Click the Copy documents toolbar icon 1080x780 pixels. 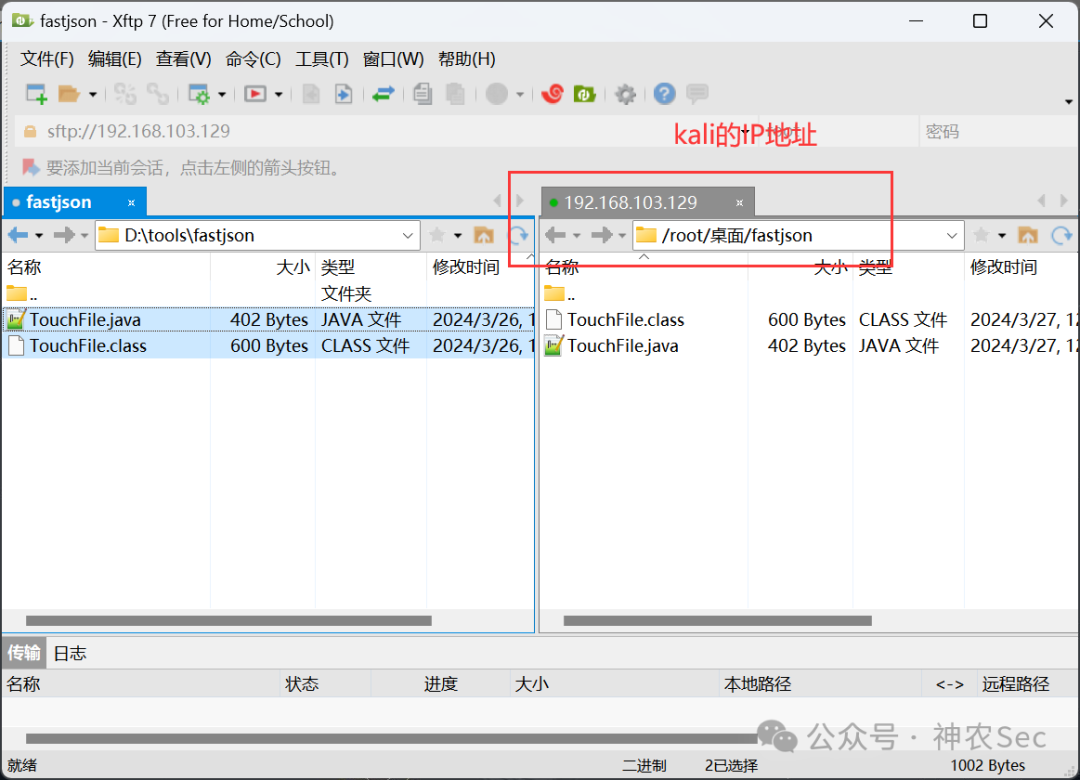423,94
